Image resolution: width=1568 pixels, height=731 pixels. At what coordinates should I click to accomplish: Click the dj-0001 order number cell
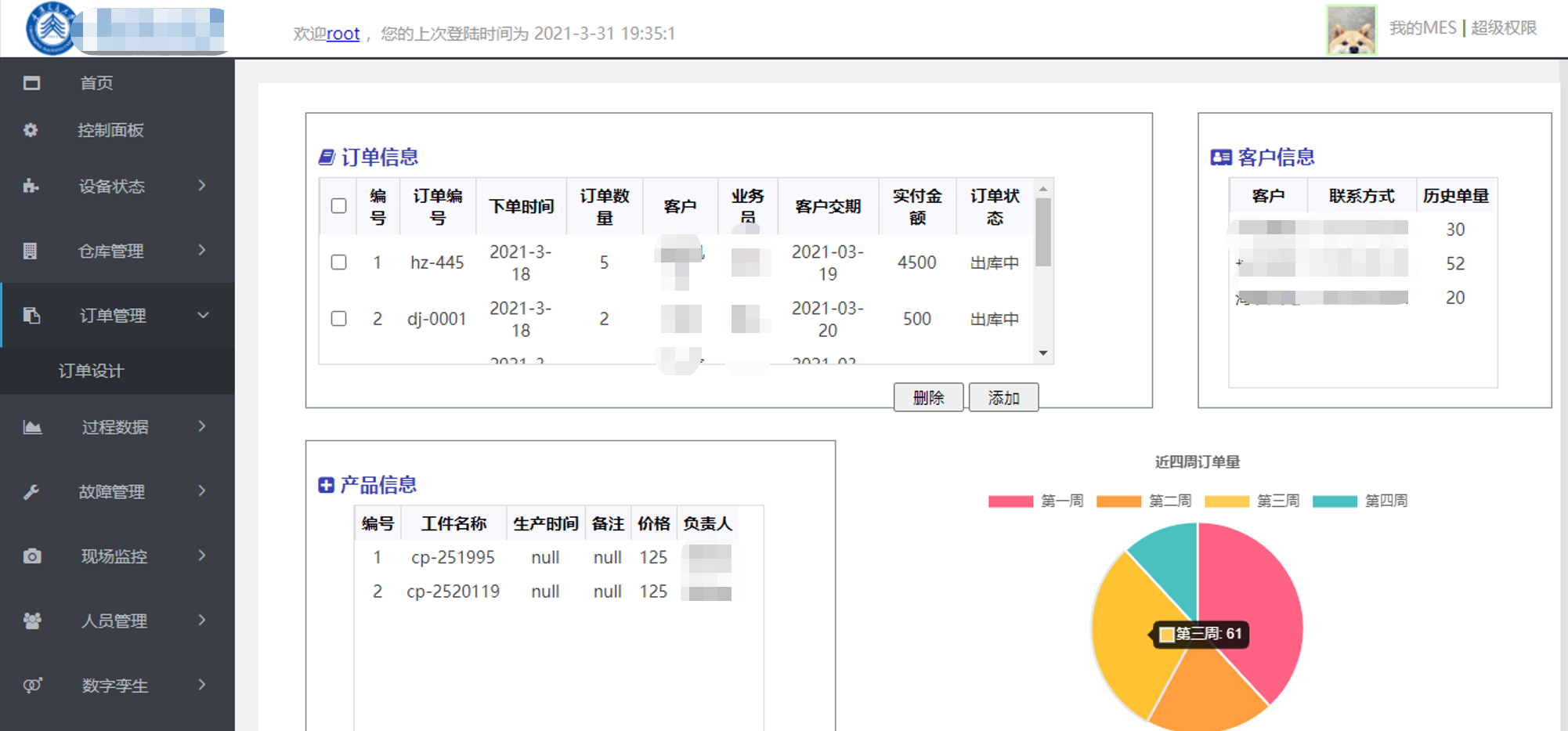[x=437, y=319]
